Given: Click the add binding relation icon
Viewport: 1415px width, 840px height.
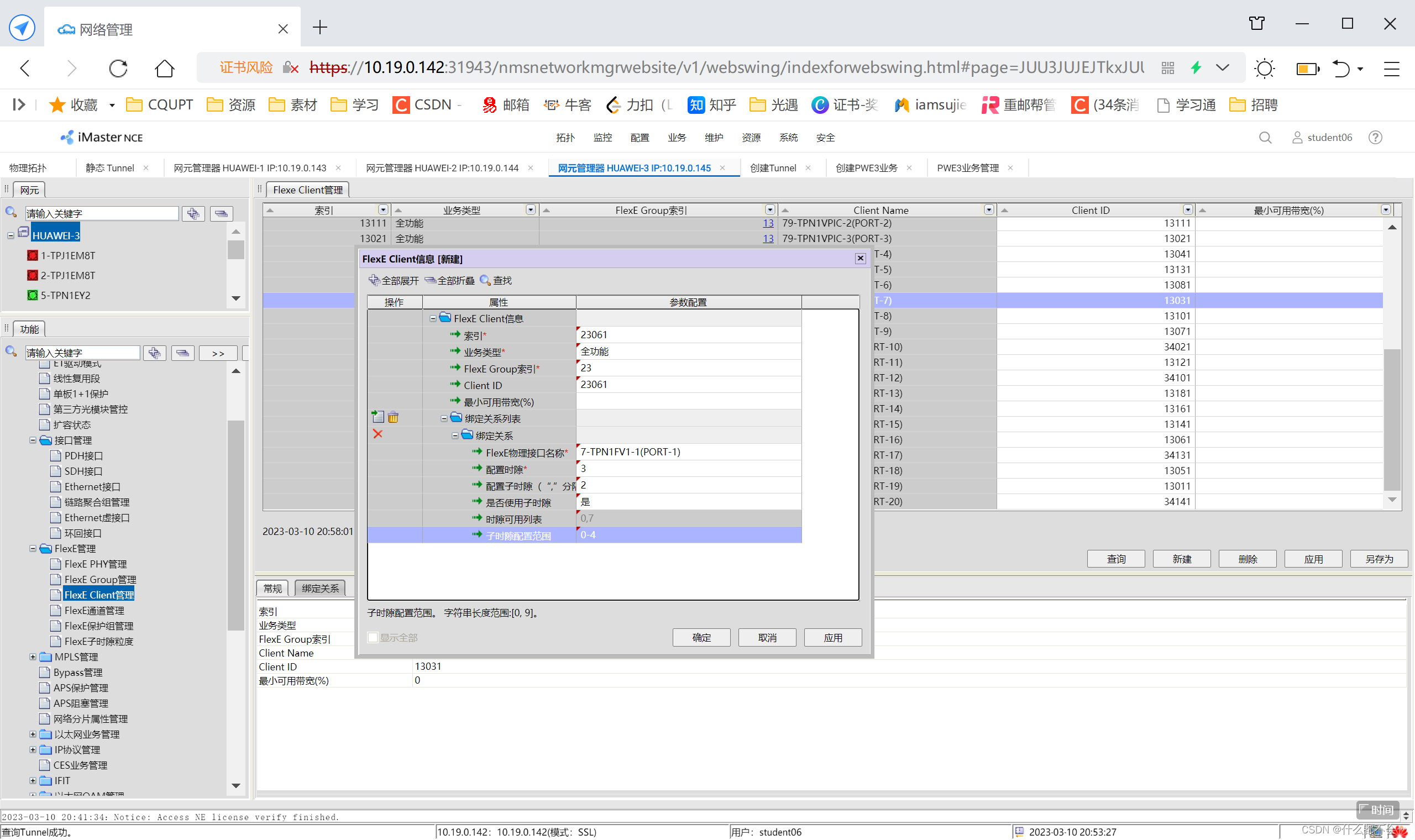Looking at the screenshot, I should click(x=378, y=418).
